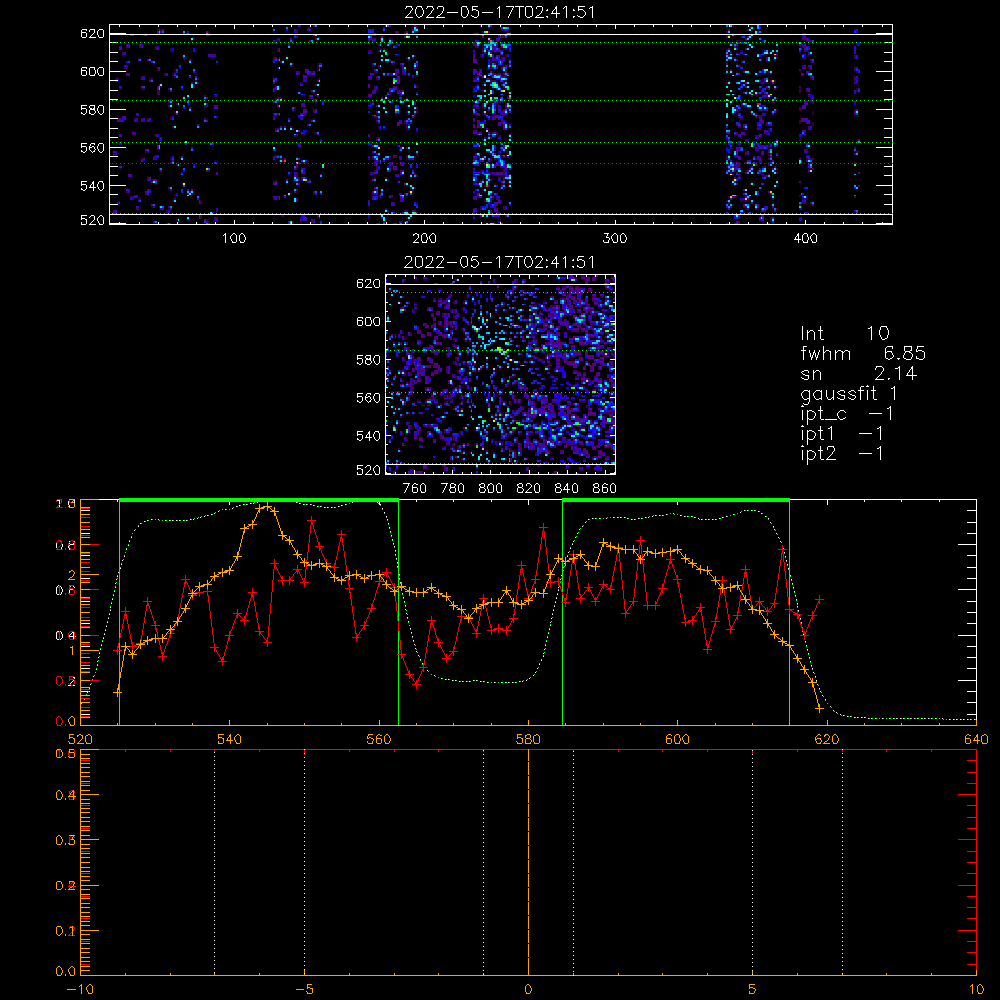
Task: Click x-axis label 0 of the bottom plot
Action: tap(528, 989)
